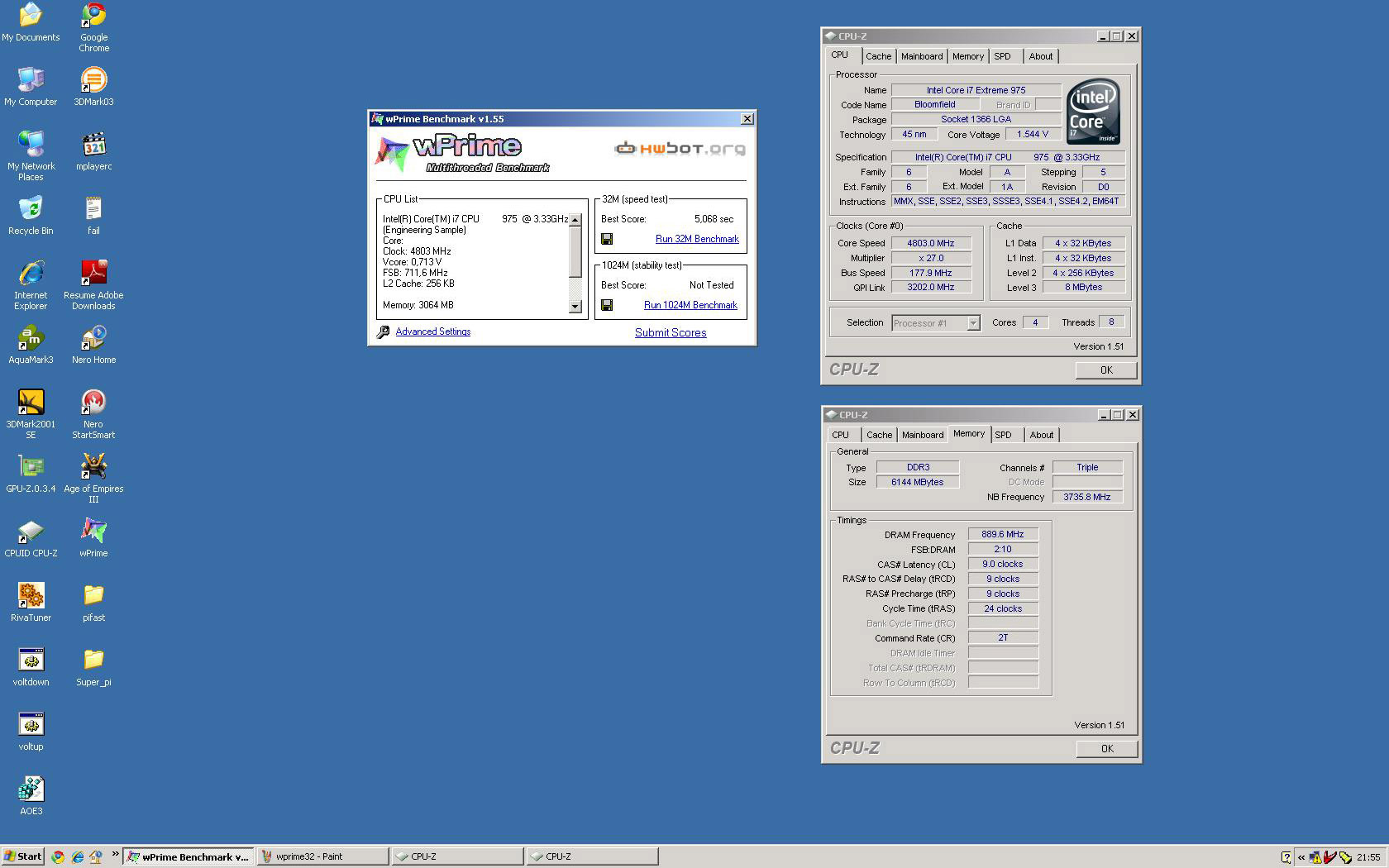Select the fail text file icon
1389x868 pixels.
(93, 217)
